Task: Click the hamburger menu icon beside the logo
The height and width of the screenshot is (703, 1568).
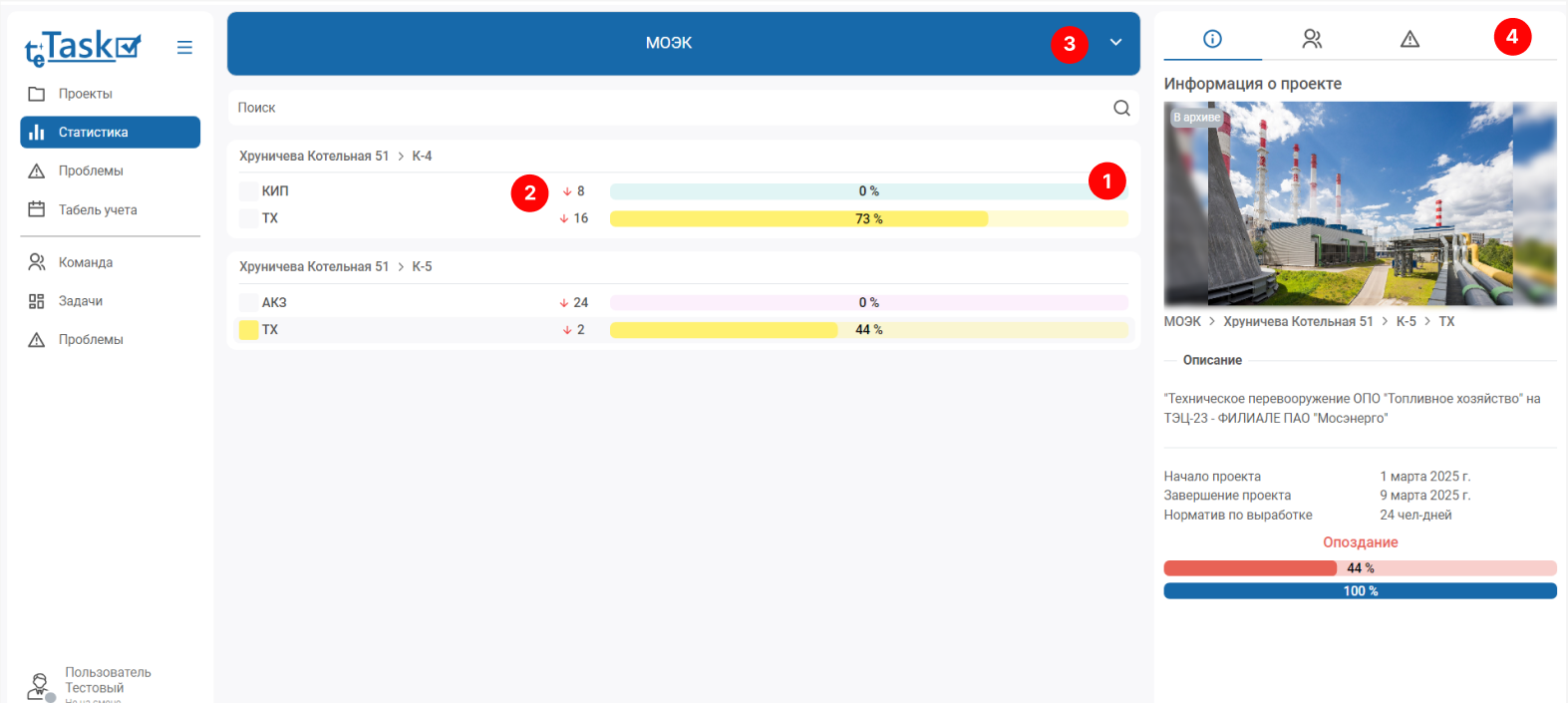Action: tap(184, 47)
